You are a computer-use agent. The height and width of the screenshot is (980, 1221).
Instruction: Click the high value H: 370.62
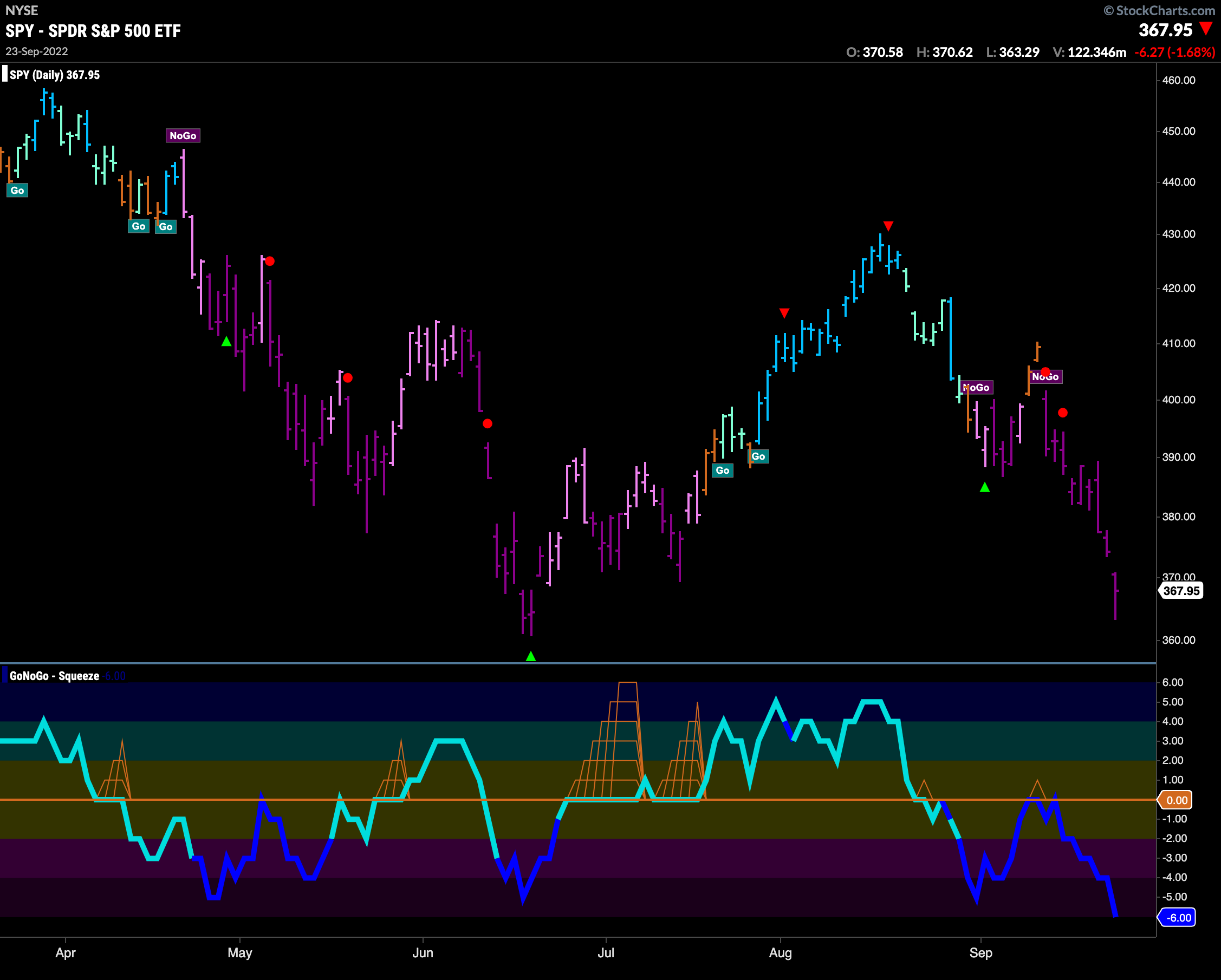[x=944, y=52]
